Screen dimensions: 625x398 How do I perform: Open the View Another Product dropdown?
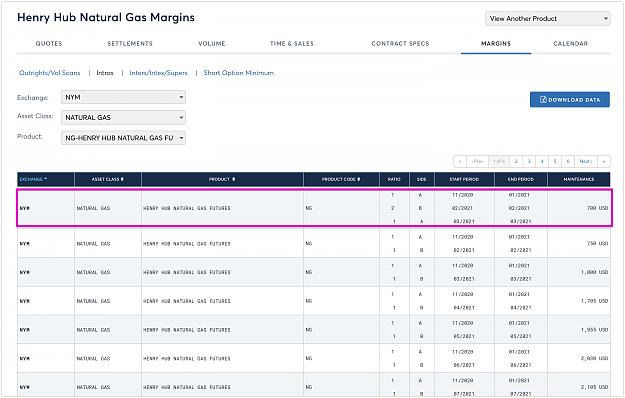[x=547, y=18]
